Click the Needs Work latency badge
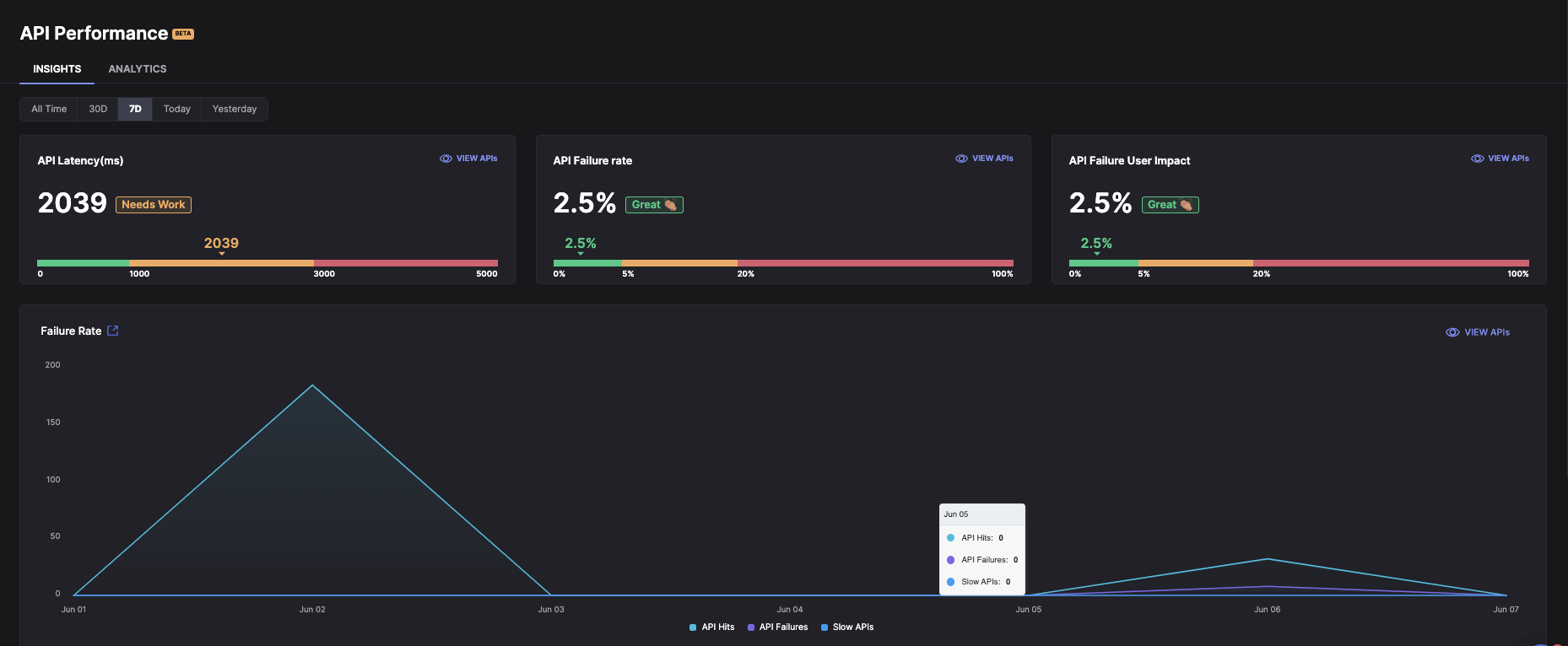 pyautogui.click(x=154, y=205)
